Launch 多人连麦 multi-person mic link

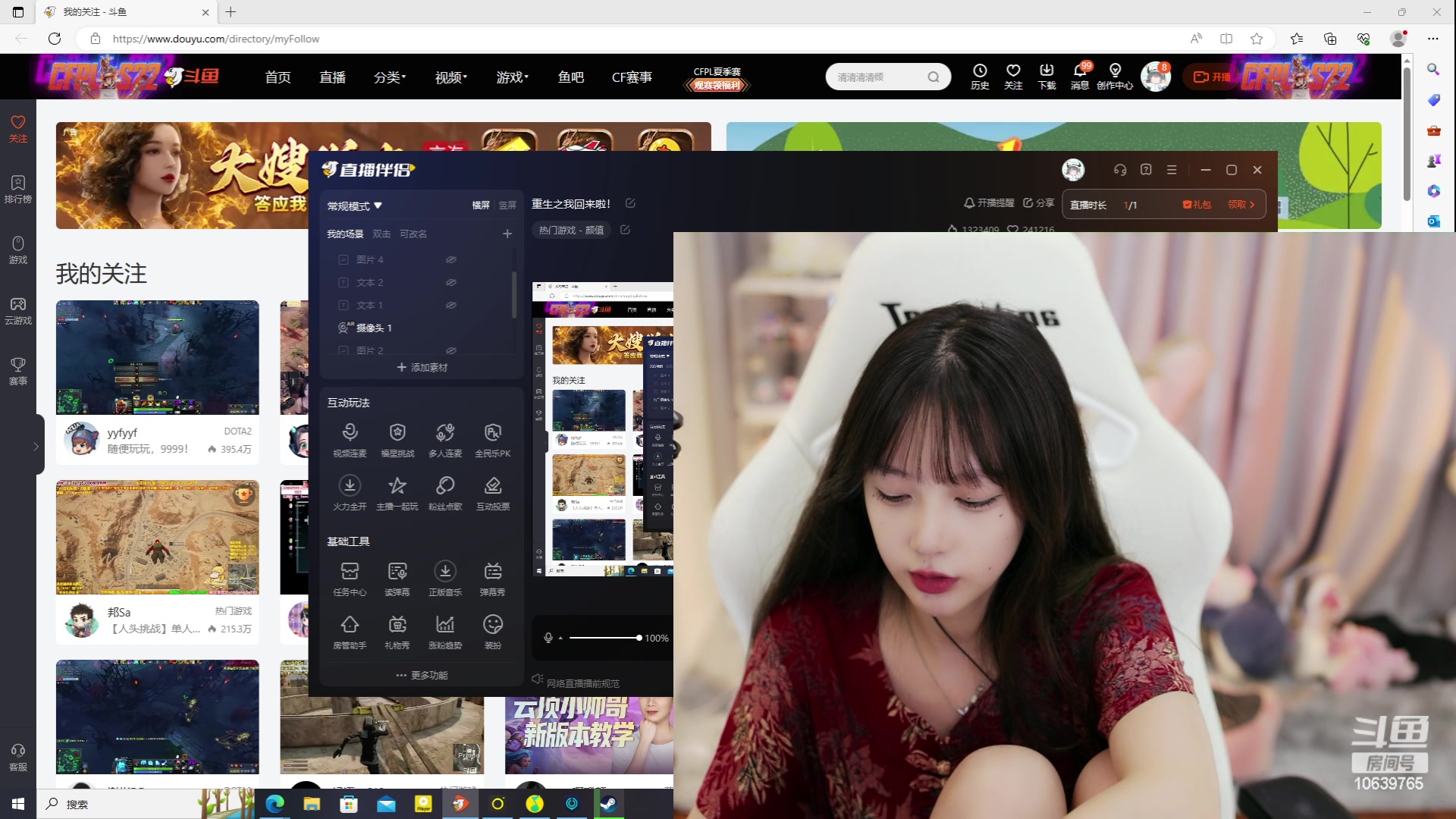point(445,441)
